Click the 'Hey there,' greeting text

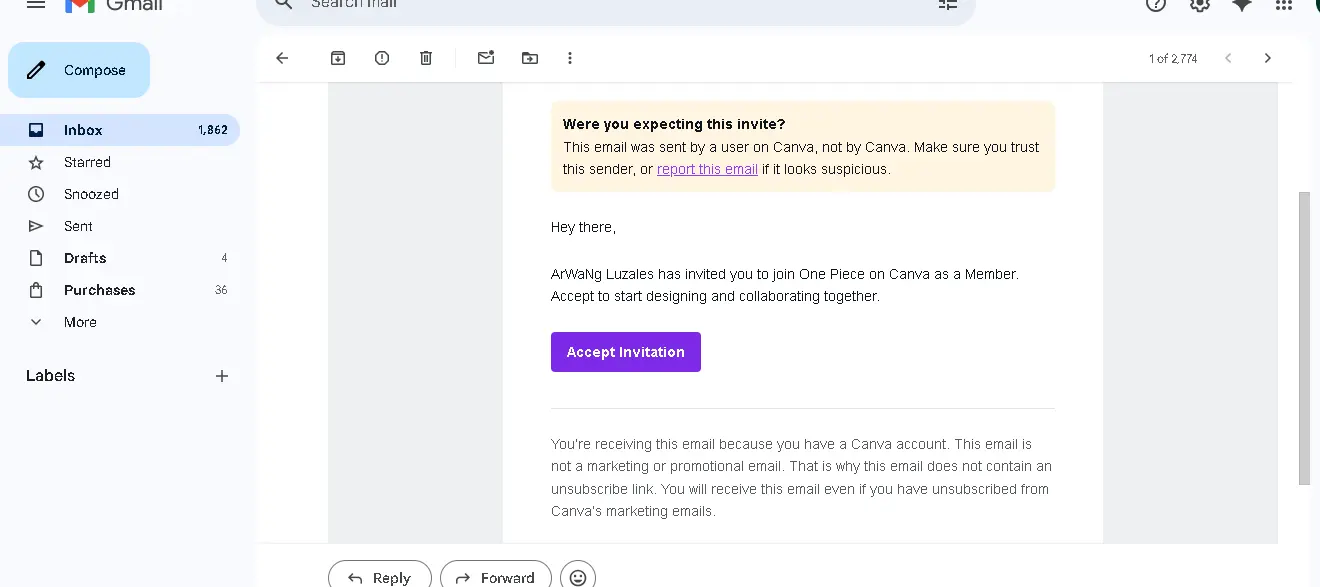click(x=583, y=227)
